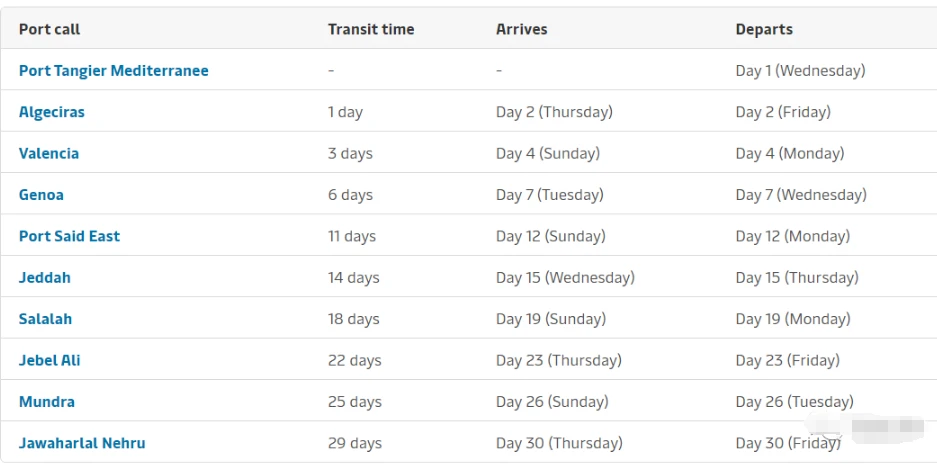The height and width of the screenshot is (470, 937).
Task: Open the Jawaharlal Nehru port link
Action: pos(82,443)
